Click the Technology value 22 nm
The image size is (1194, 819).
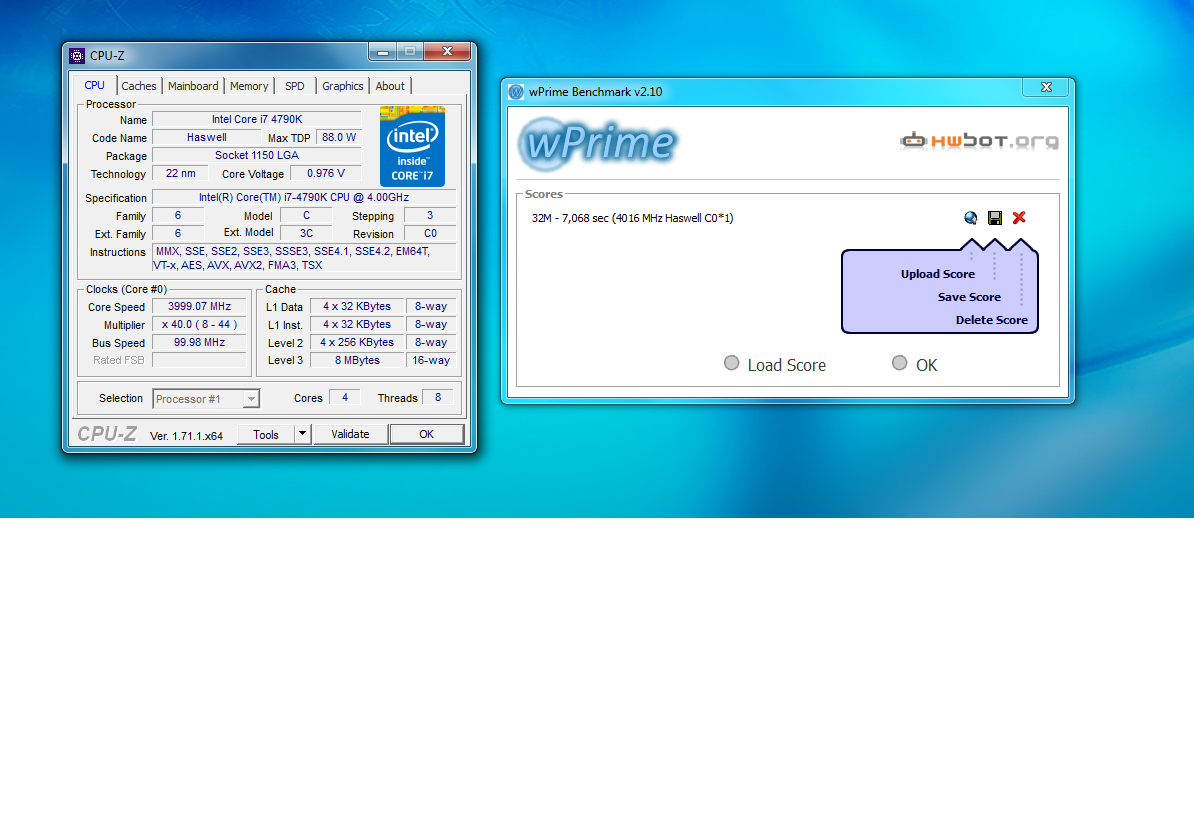tap(180, 174)
